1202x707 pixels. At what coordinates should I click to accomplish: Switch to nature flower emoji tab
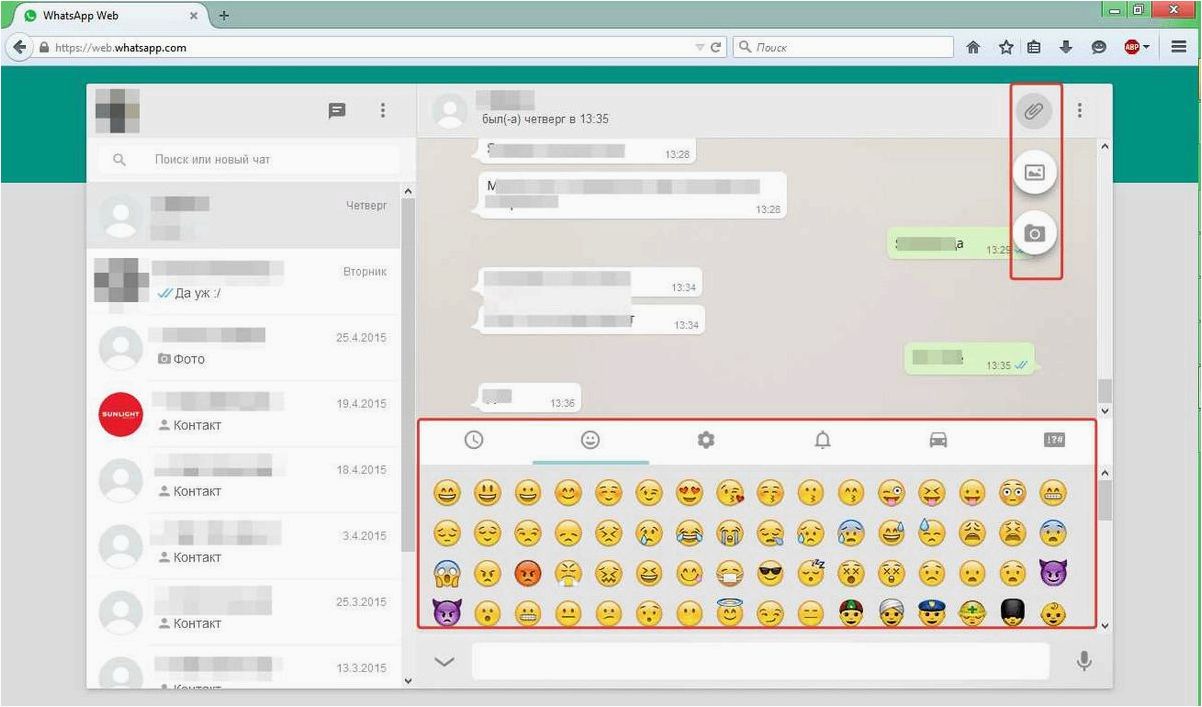coord(706,440)
